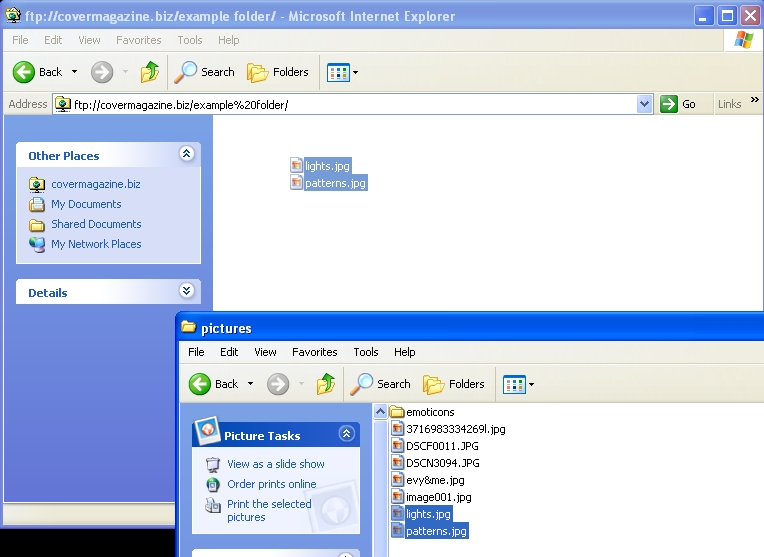Open Back history dropdown in Internet Explorer window
The width and height of the screenshot is (764, 557).
point(75,72)
